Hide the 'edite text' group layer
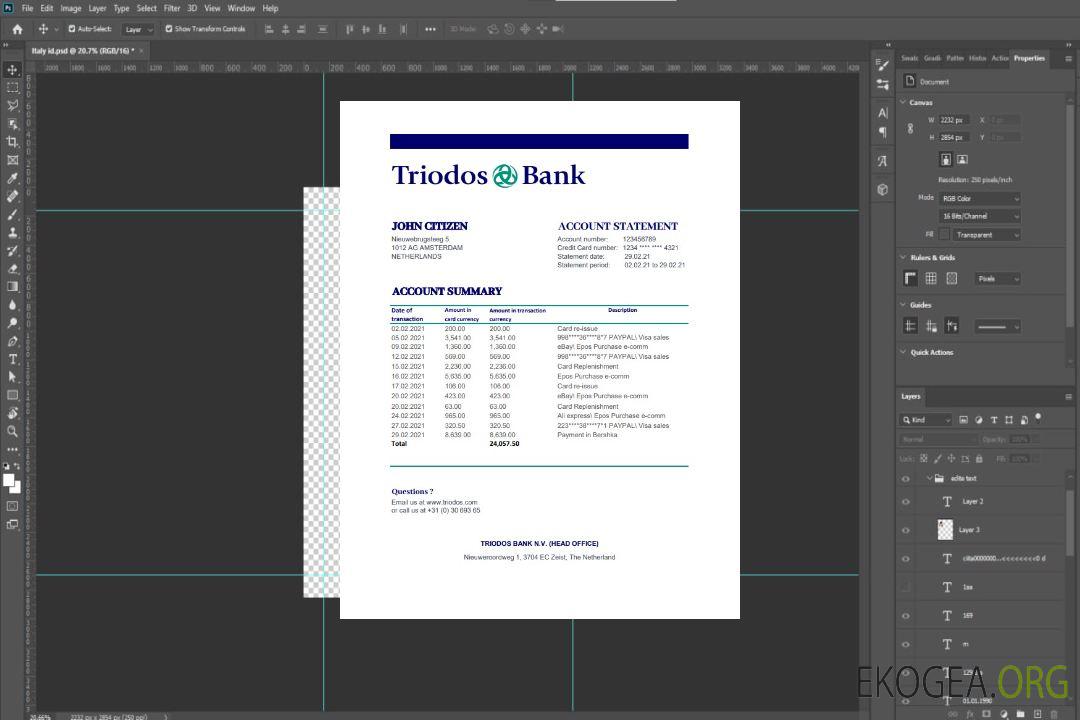Viewport: 1080px width, 720px height. coord(906,478)
